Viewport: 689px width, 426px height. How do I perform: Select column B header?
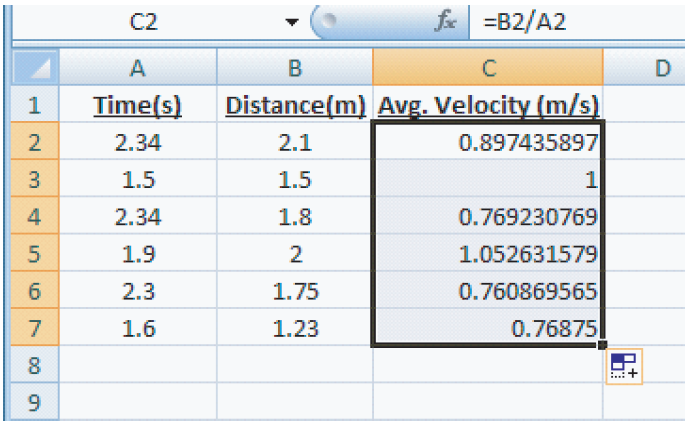[295, 68]
